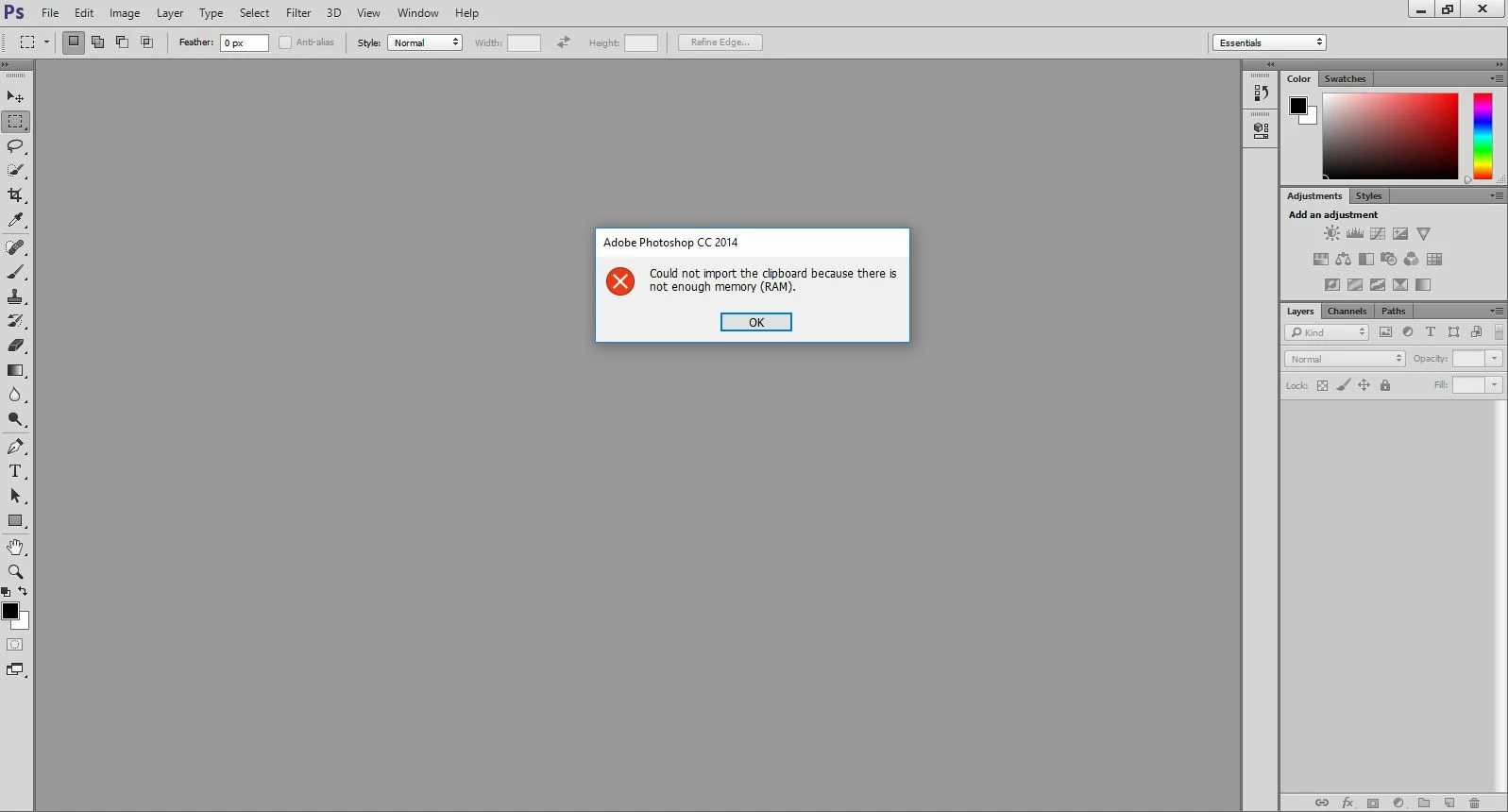Open the File menu
This screenshot has width=1508, height=812.
point(50,13)
